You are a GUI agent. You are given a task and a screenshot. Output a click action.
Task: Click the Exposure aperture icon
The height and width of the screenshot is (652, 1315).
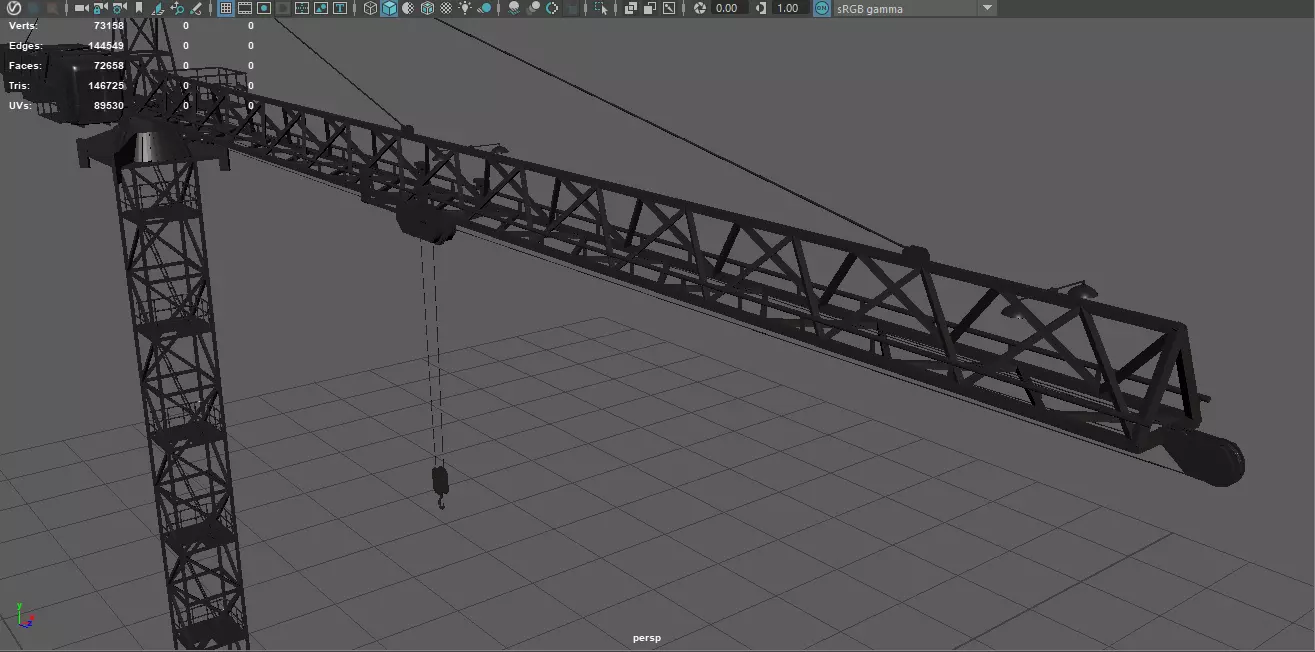click(x=699, y=8)
